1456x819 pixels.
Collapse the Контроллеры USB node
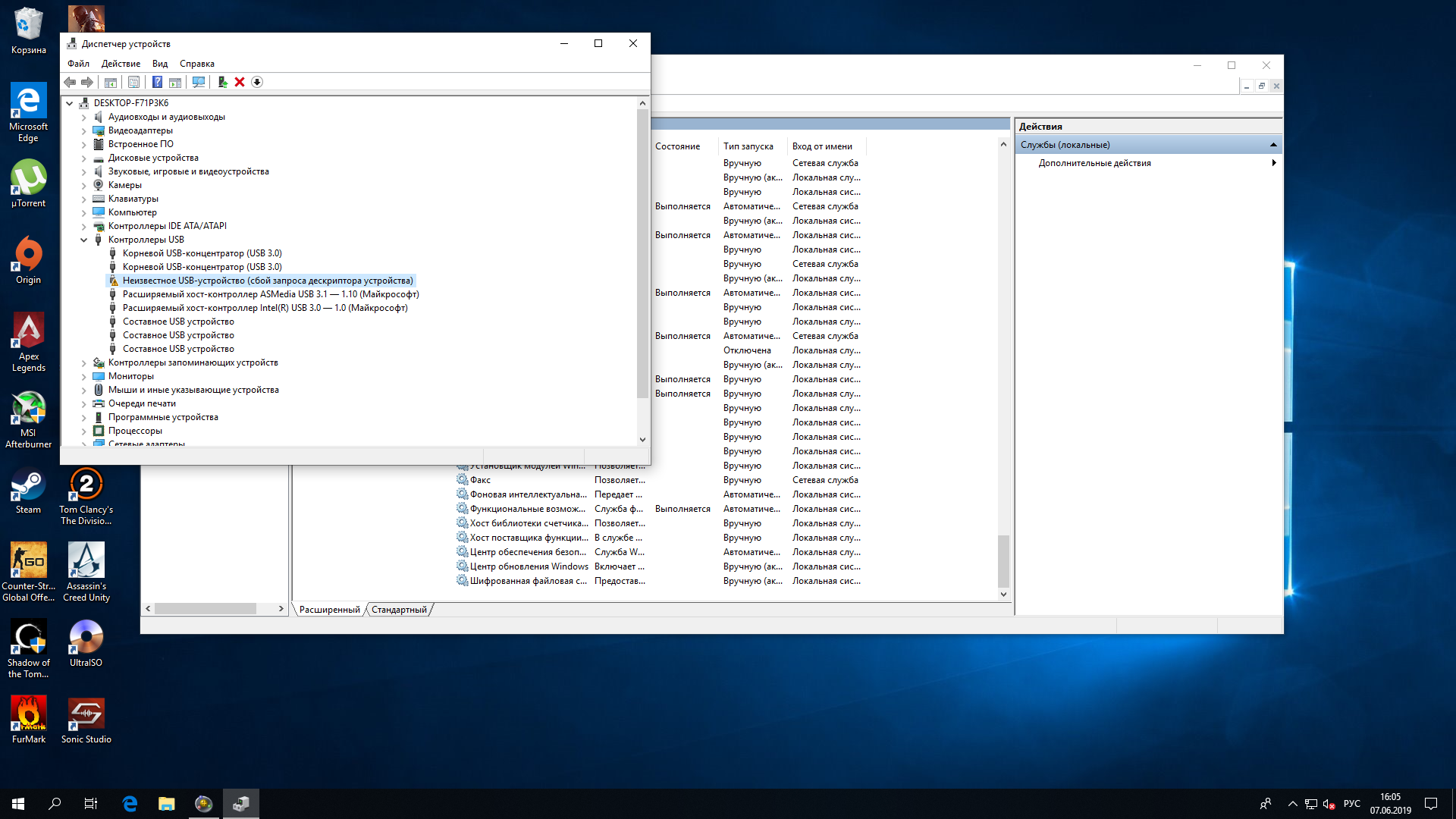pyautogui.click(x=84, y=240)
